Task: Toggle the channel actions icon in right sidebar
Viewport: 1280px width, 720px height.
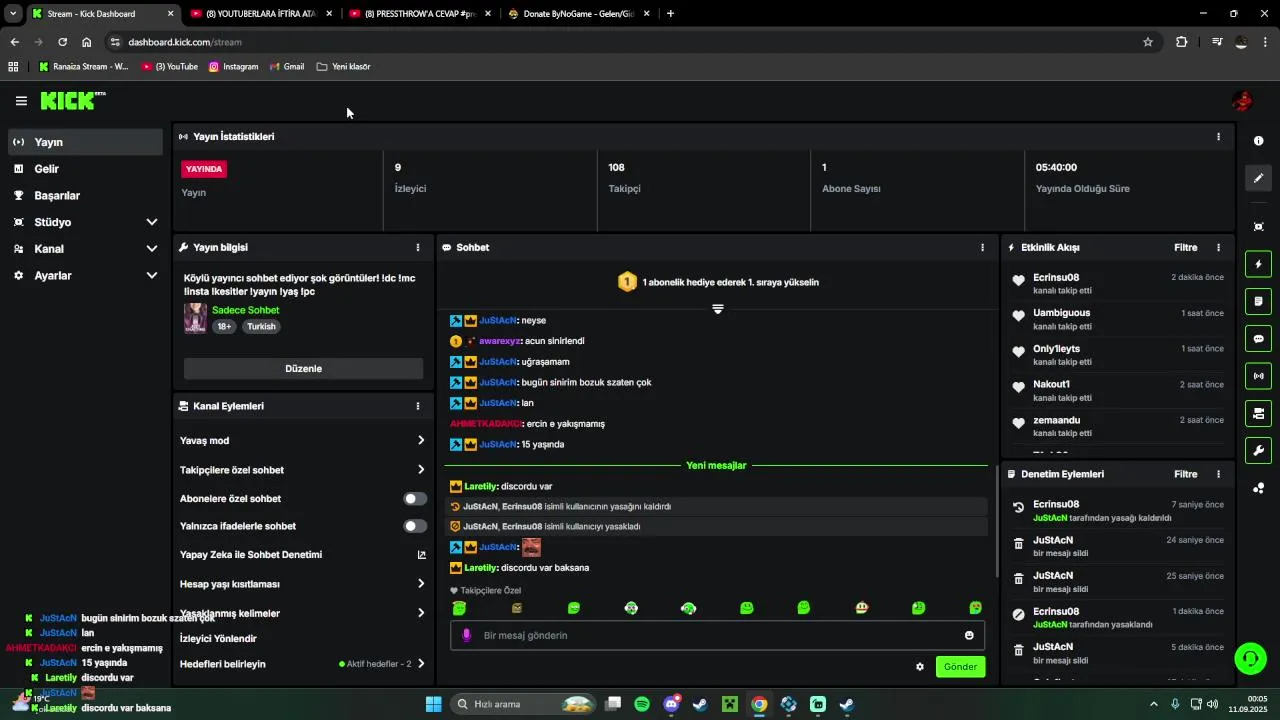Action: coord(1258,413)
